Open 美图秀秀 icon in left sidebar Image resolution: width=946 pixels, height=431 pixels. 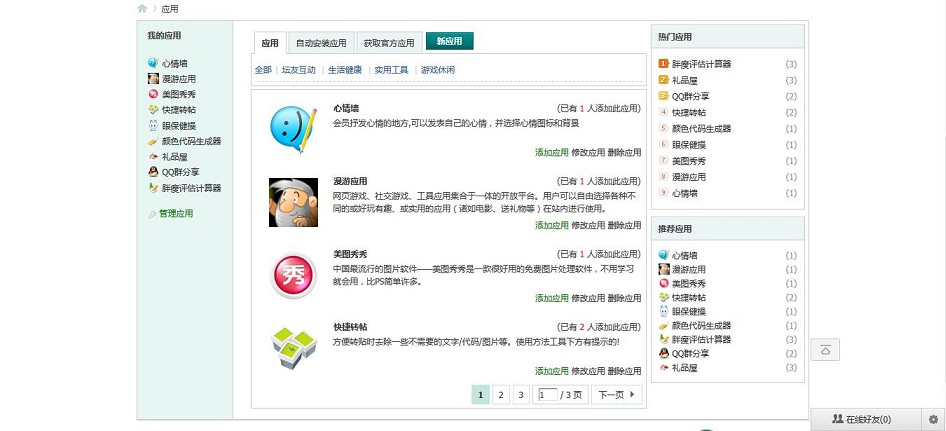coord(153,94)
